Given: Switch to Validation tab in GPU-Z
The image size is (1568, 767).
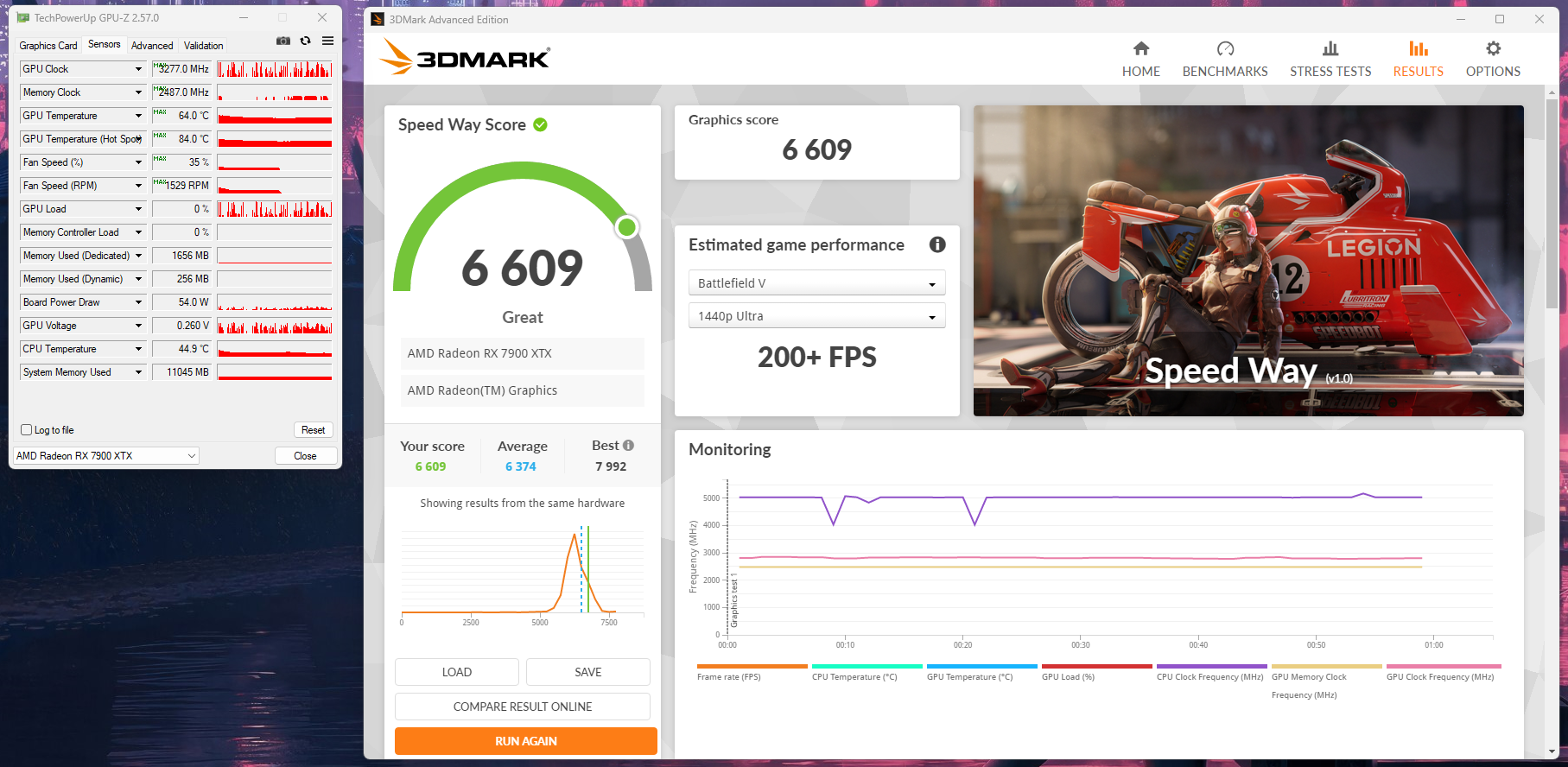Looking at the screenshot, I should click(204, 46).
